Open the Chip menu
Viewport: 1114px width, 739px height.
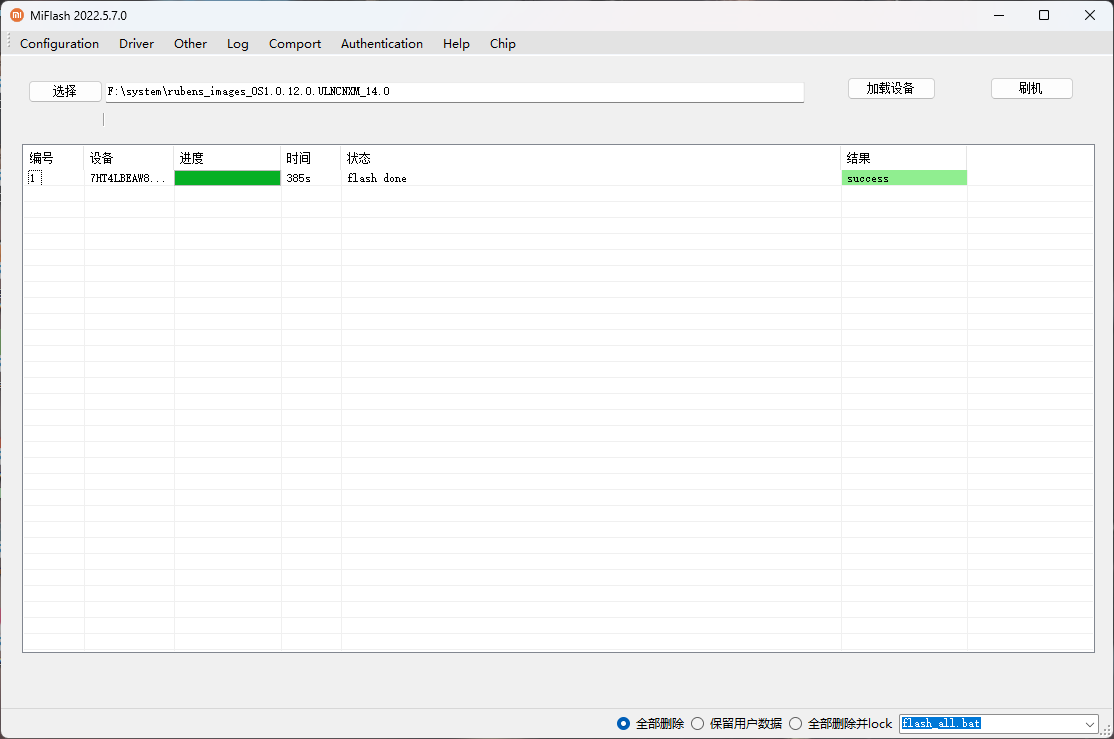502,43
